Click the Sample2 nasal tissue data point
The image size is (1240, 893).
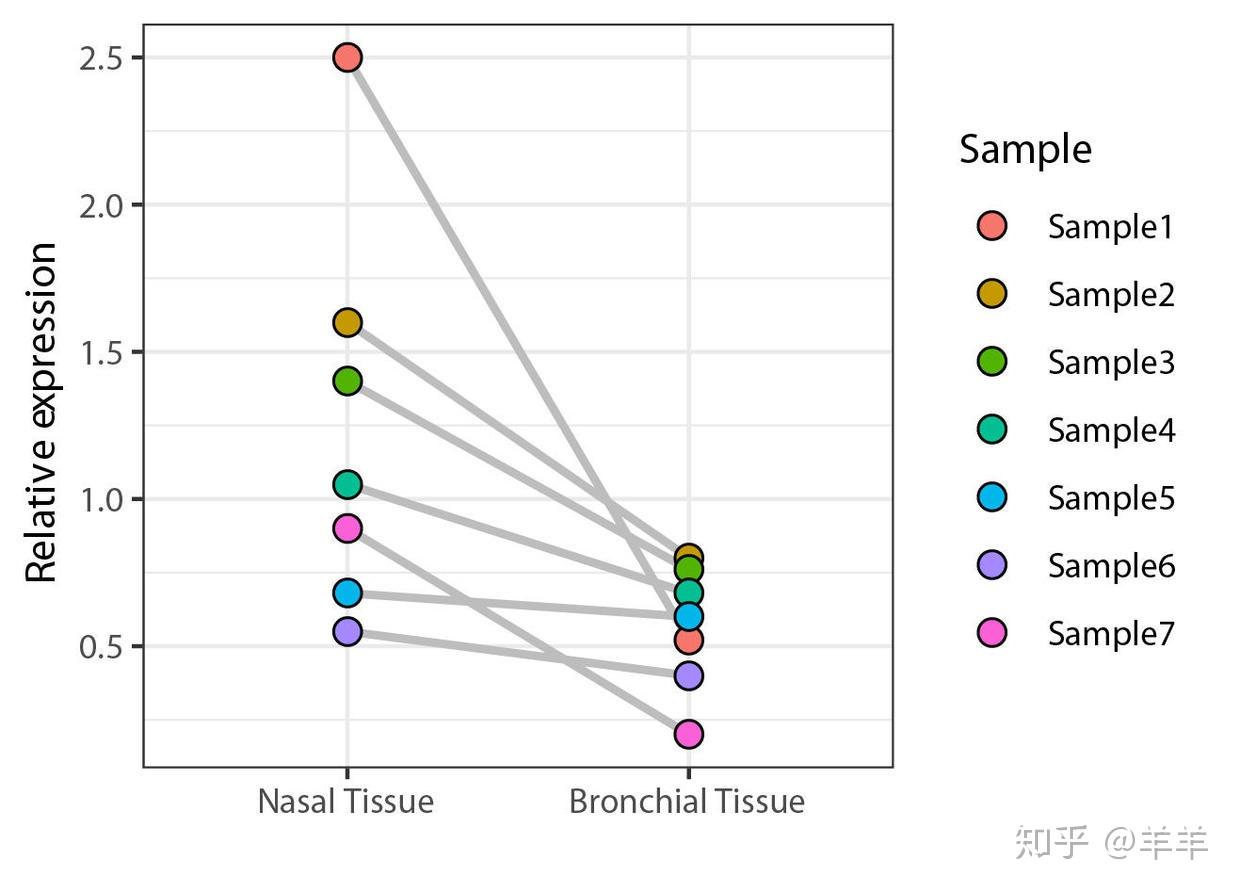[347, 322]
